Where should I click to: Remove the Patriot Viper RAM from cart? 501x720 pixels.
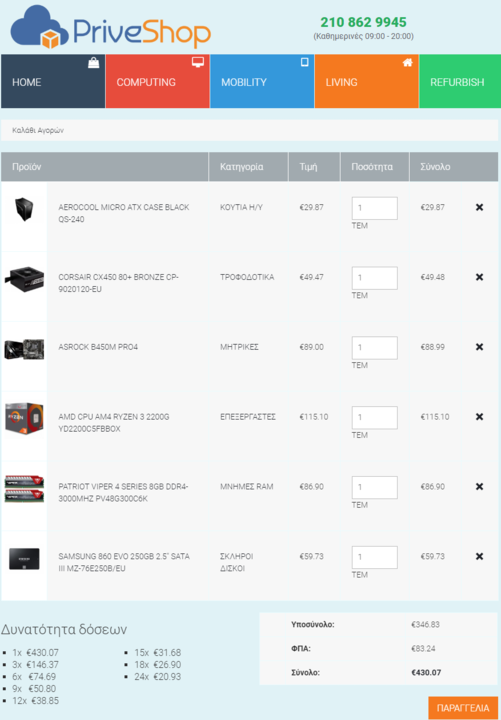coord(479,487)
